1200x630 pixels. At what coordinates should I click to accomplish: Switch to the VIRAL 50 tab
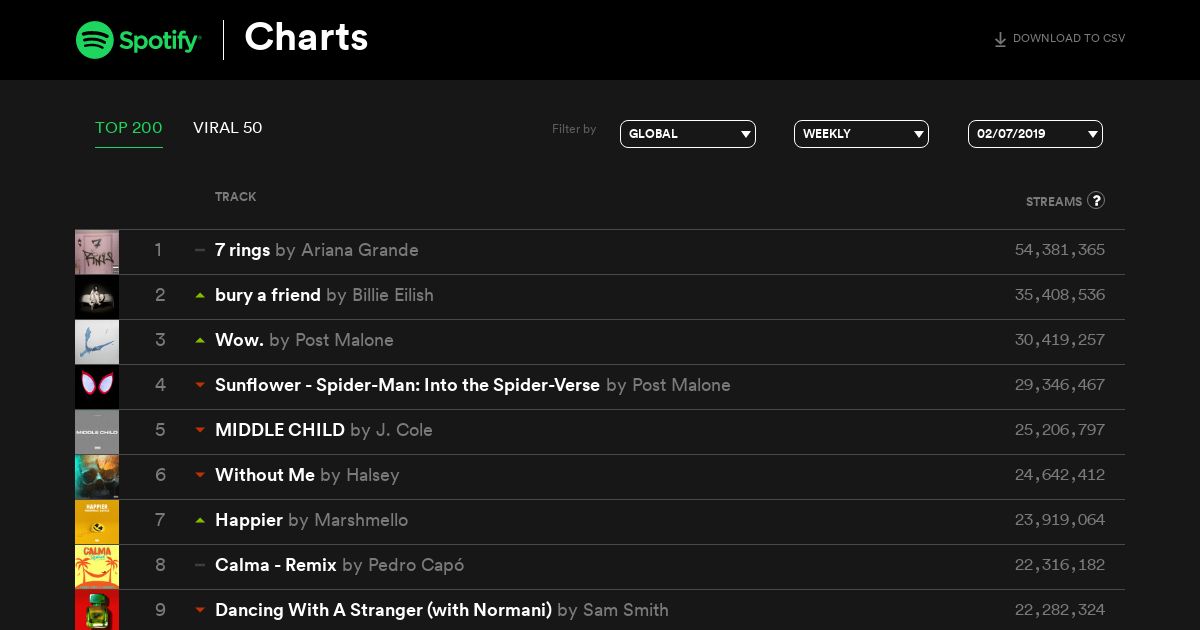(x=228, y=128)
